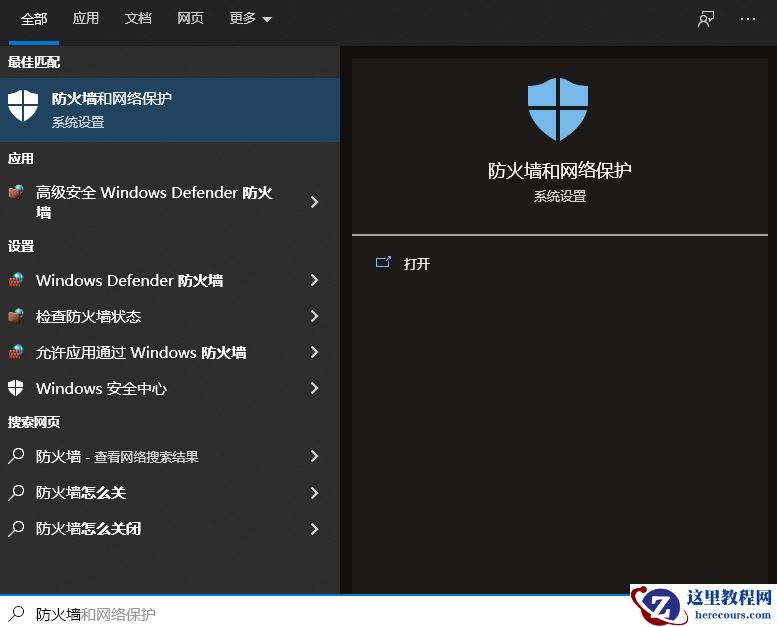The width and height of the screenshot is (777, 627).
Task: Click the magnifier icon beside 防火墙怎么关
Action: tap(16, 493)
